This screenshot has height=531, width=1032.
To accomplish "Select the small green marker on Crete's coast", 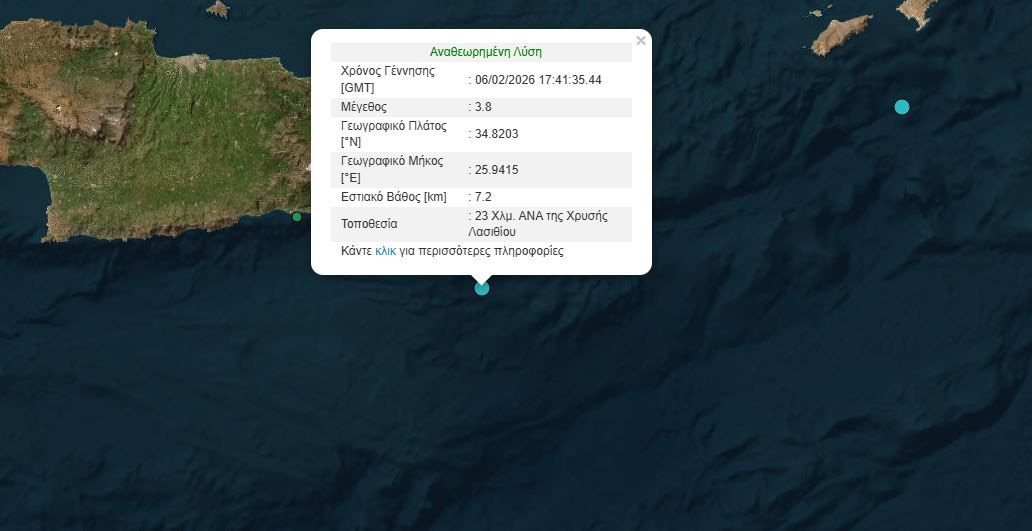I will coord(297,217).
